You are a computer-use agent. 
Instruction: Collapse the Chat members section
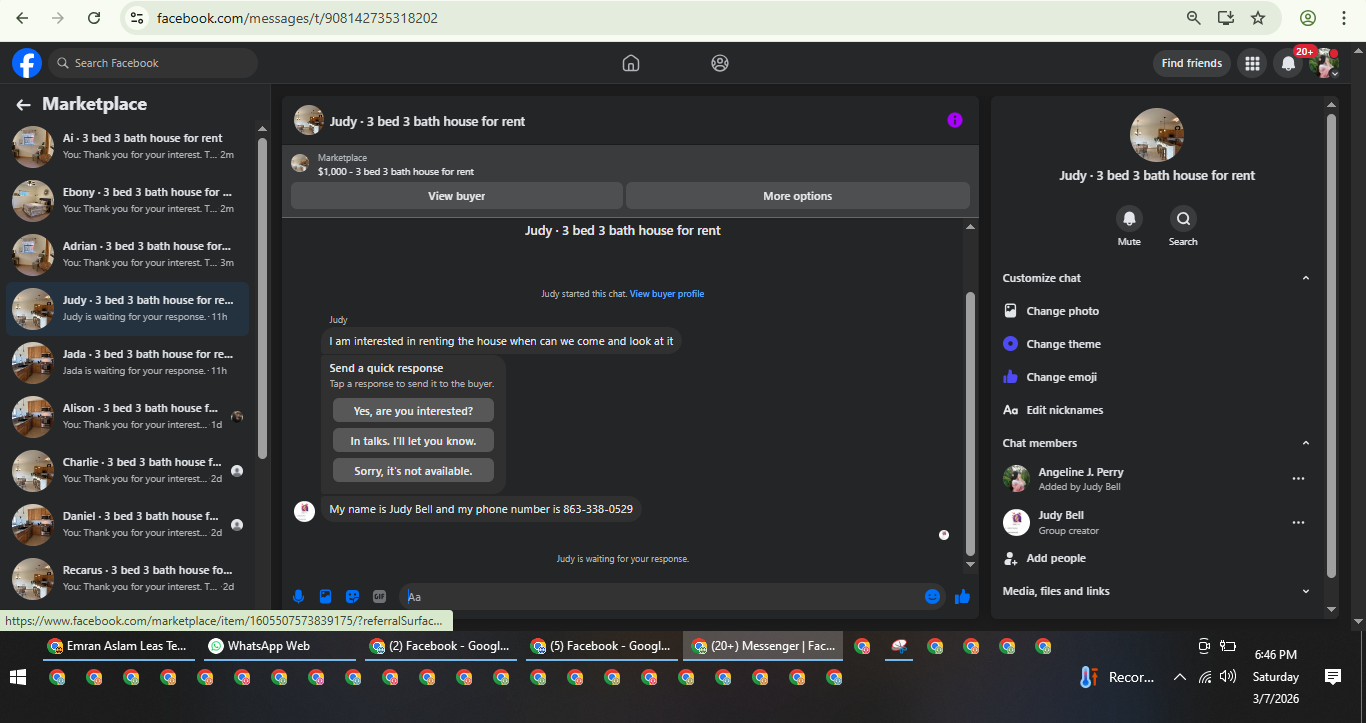click(1305, 443)
